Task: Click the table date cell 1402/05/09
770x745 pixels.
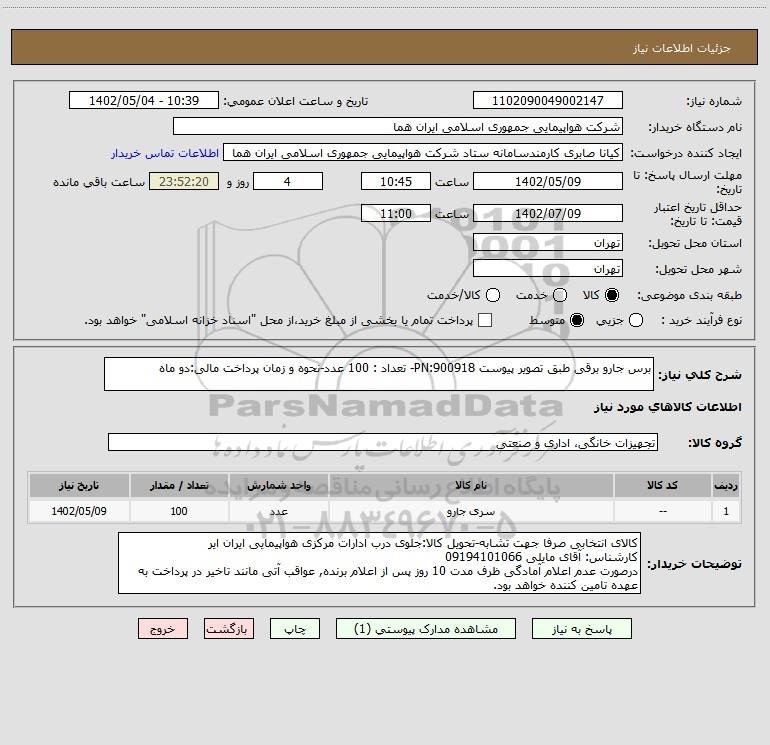Action: 79,511
